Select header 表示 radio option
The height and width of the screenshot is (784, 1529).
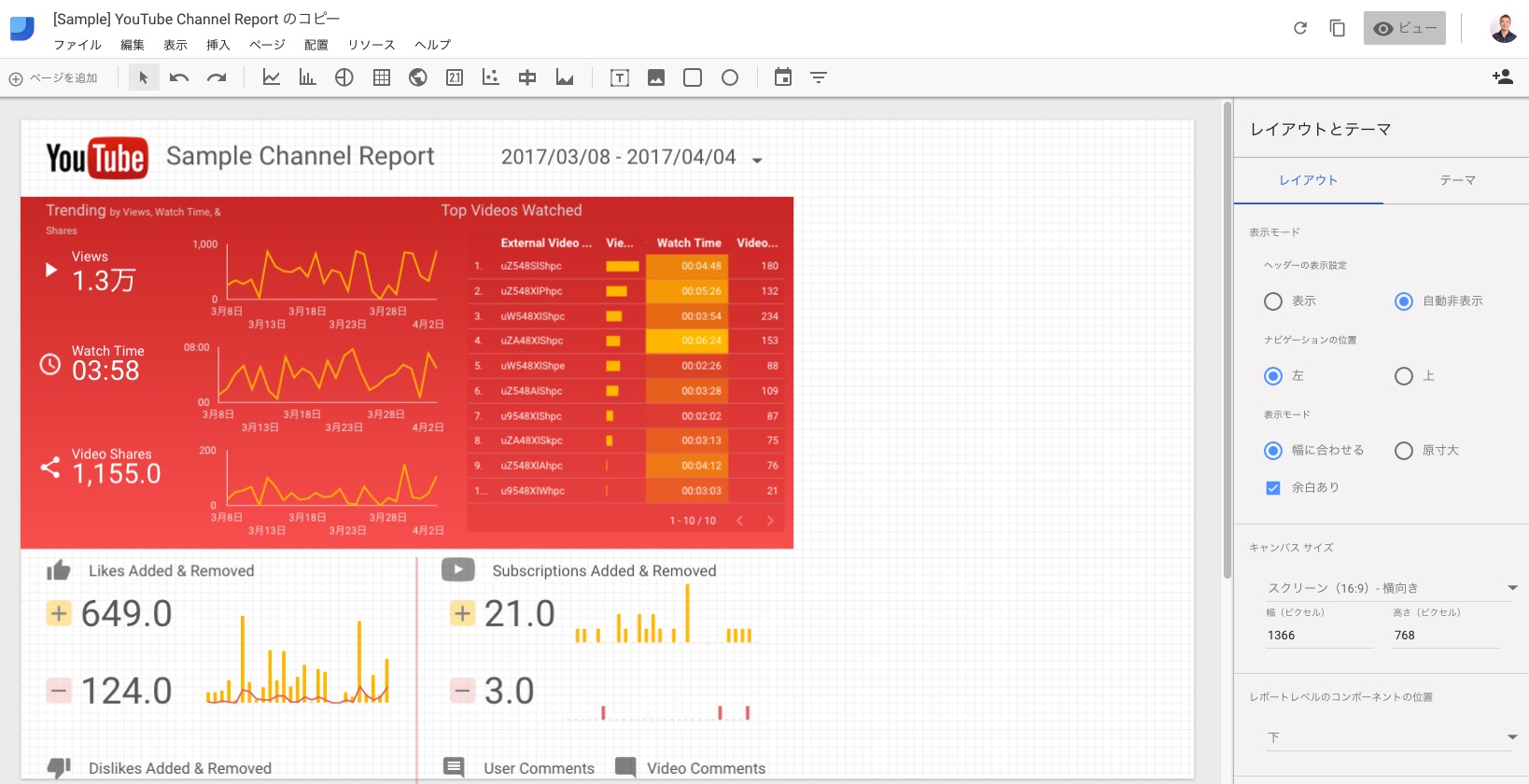click(1273, 301)
